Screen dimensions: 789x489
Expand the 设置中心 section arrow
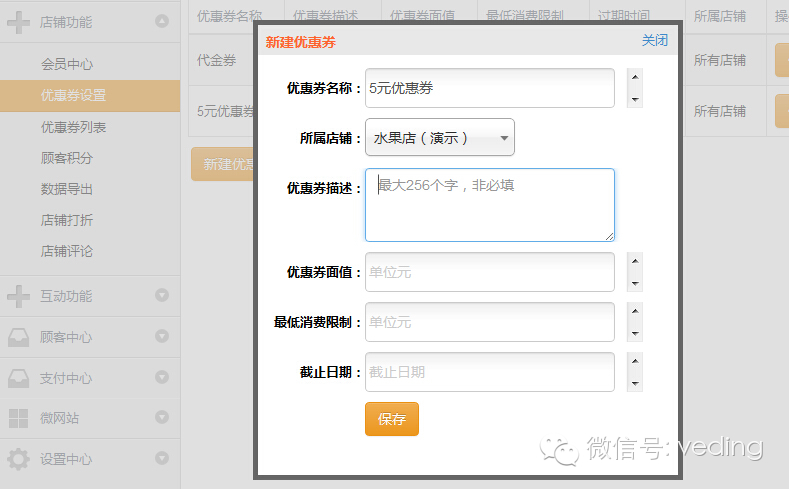pyautogui.click(x=162, y=458)
